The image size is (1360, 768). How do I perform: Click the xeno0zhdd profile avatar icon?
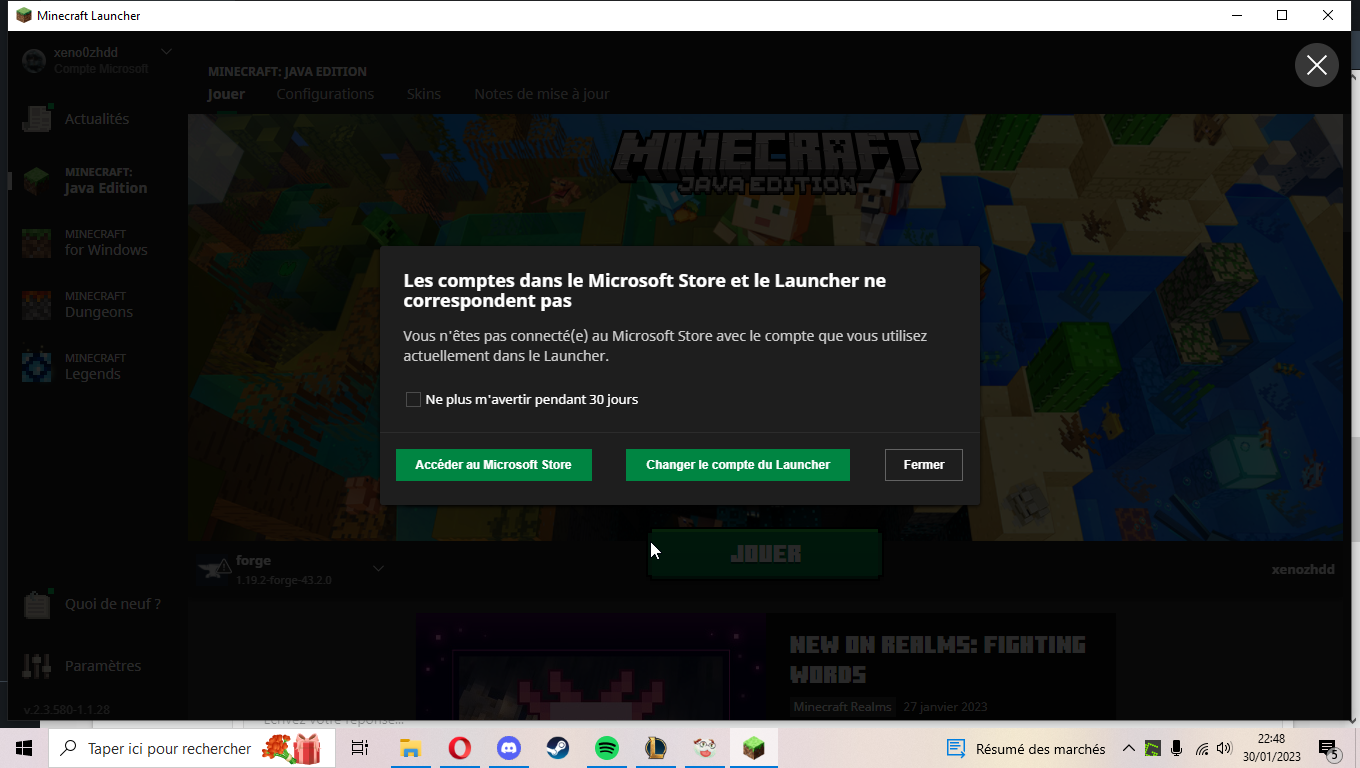tap(34, 60)
